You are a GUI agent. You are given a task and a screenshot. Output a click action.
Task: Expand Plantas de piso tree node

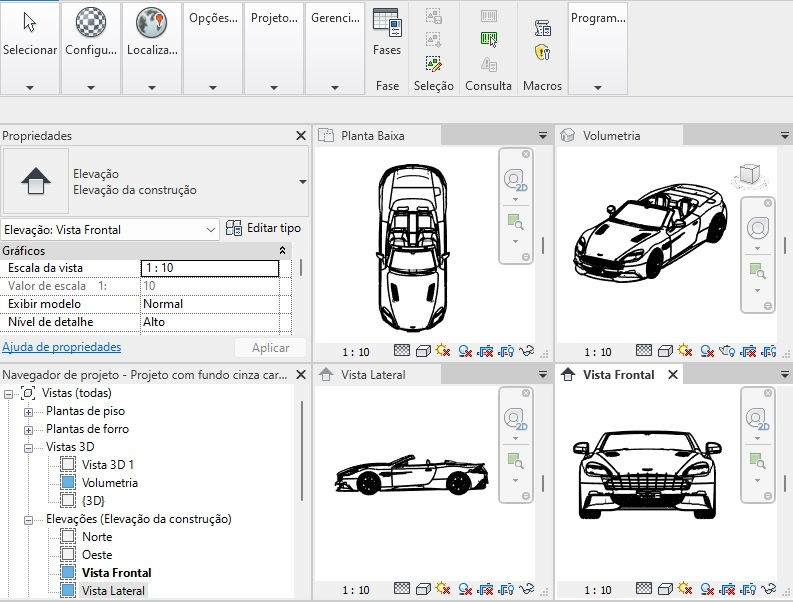[28, 412]
